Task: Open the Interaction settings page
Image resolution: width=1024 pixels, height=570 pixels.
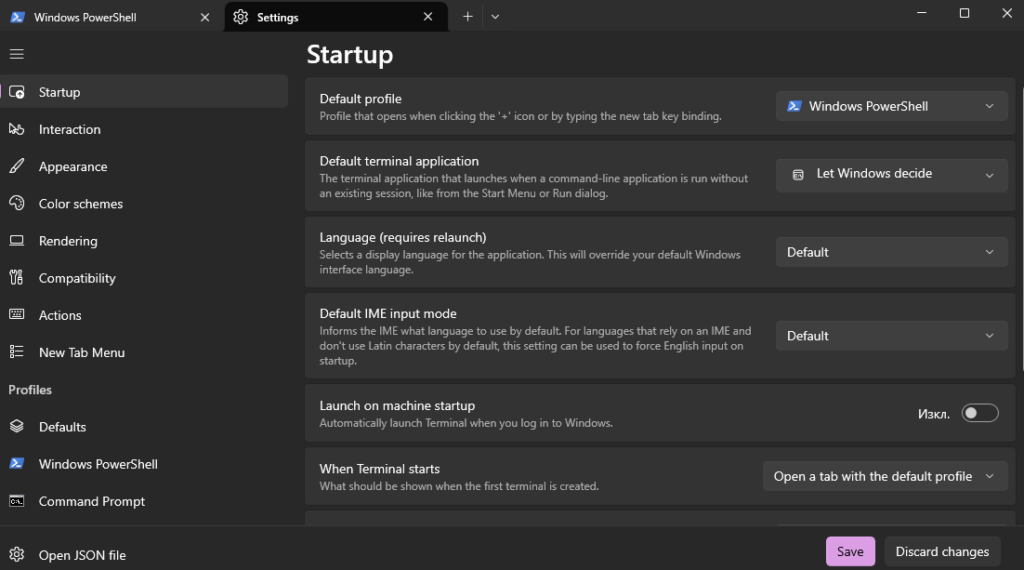Action: point(69,129)
